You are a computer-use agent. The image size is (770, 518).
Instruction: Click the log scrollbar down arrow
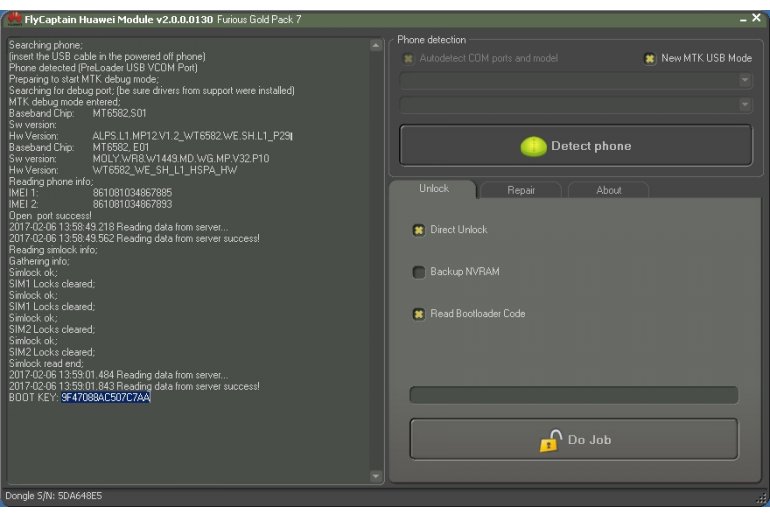(x=376, y=476)
